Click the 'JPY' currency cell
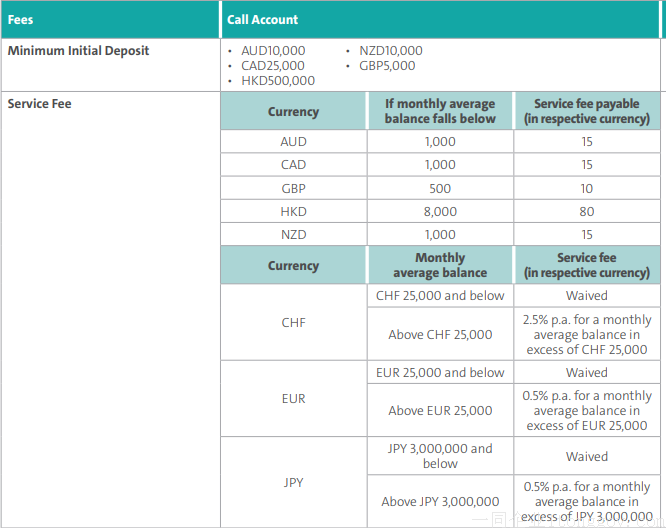Screen dimensions: 666x528 293,483
